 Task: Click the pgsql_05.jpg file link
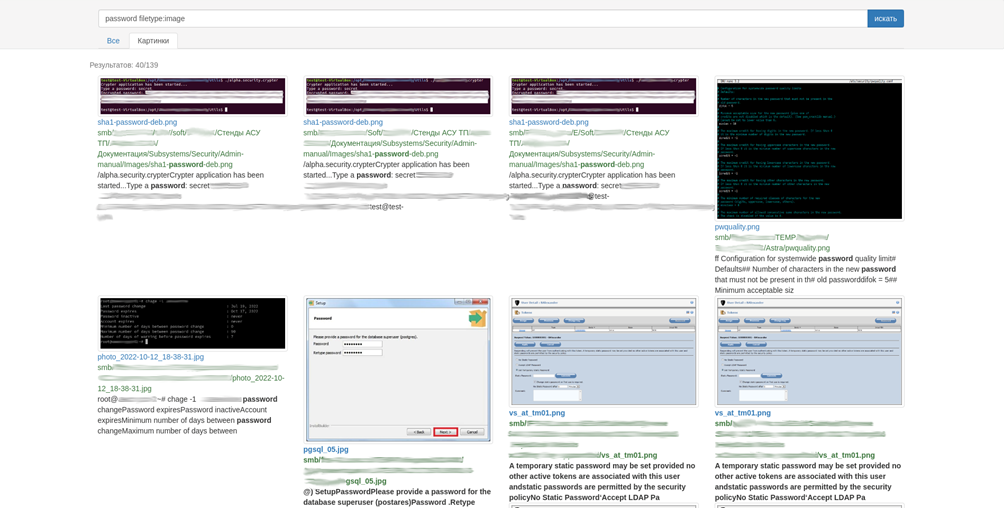[326, 450]
